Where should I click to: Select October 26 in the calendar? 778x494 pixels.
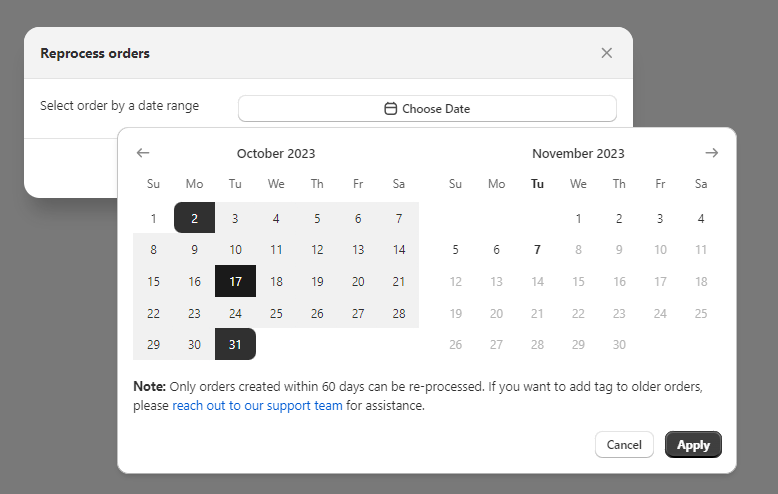point(317,313)
